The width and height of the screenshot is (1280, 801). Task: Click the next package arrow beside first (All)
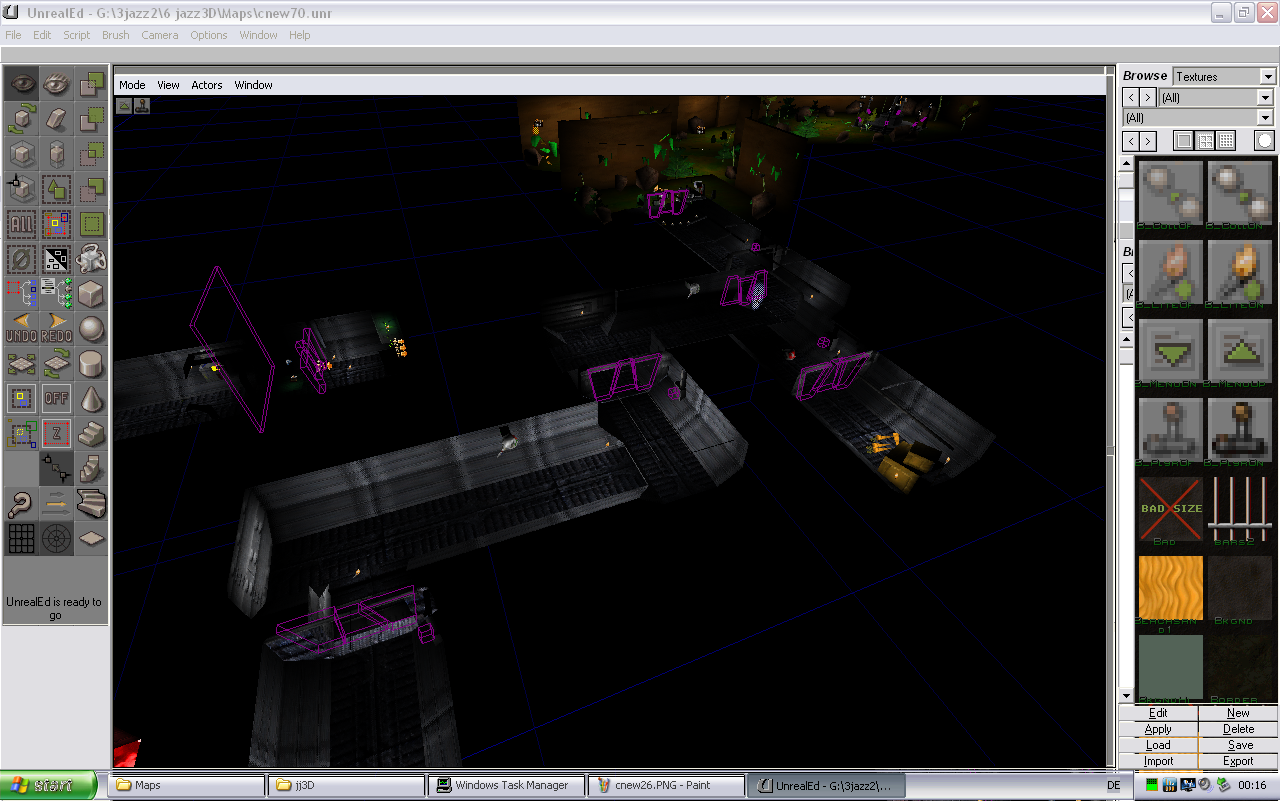pos(1148,97)
